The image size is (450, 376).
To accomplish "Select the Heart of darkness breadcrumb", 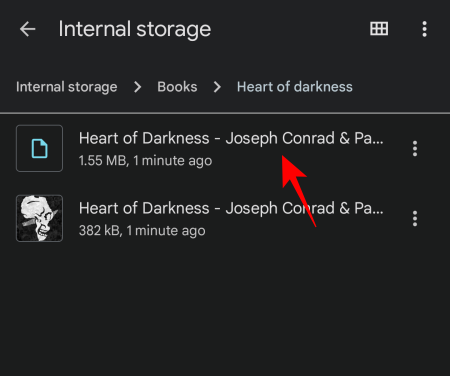I will (295, 87).
